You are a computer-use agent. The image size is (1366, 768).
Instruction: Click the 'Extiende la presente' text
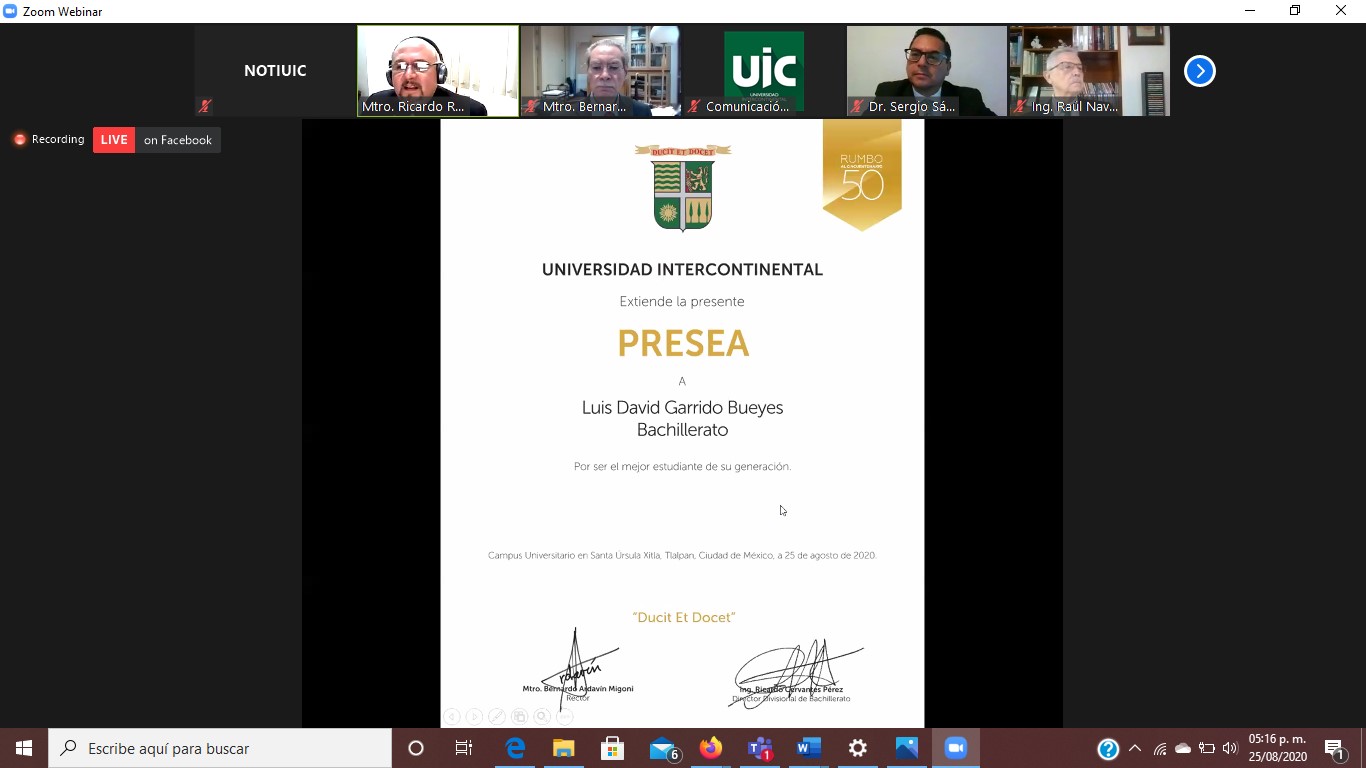(682, 301)
